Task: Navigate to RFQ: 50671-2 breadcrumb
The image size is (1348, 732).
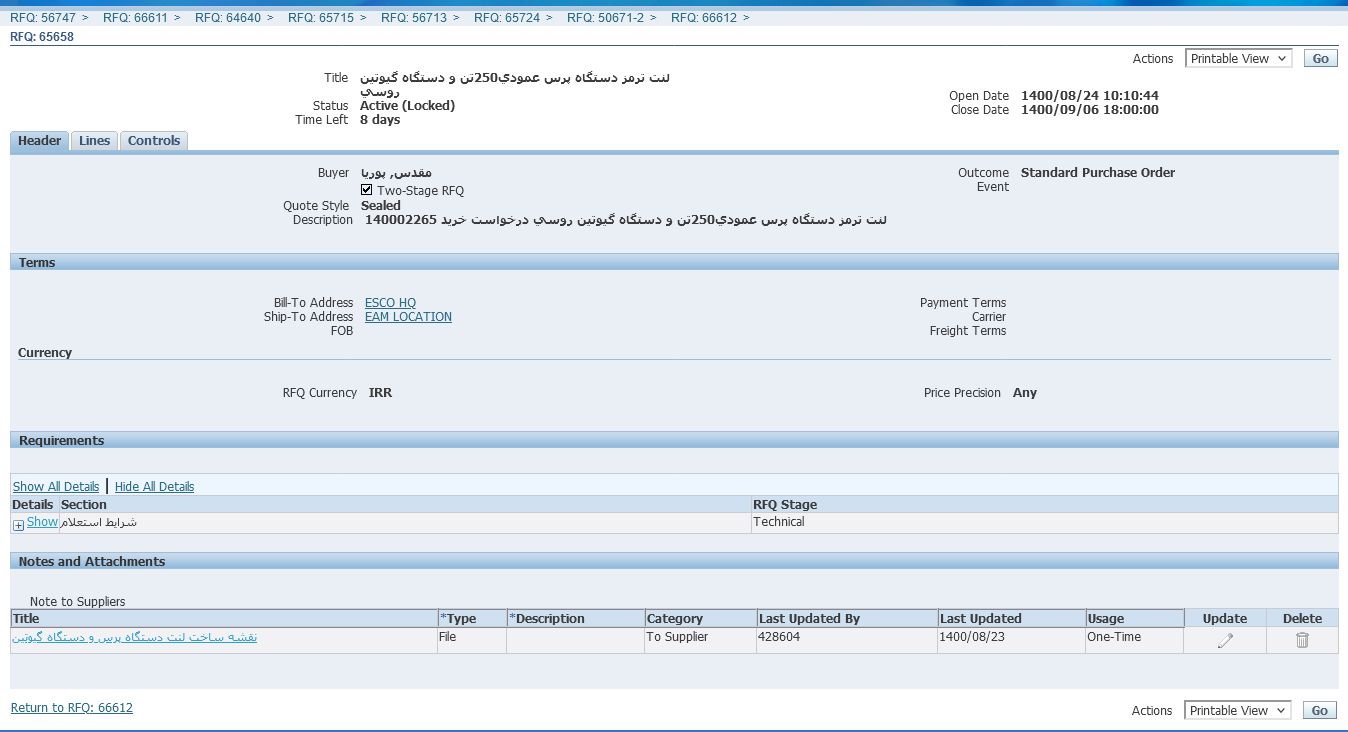Action: pos(605,18)
